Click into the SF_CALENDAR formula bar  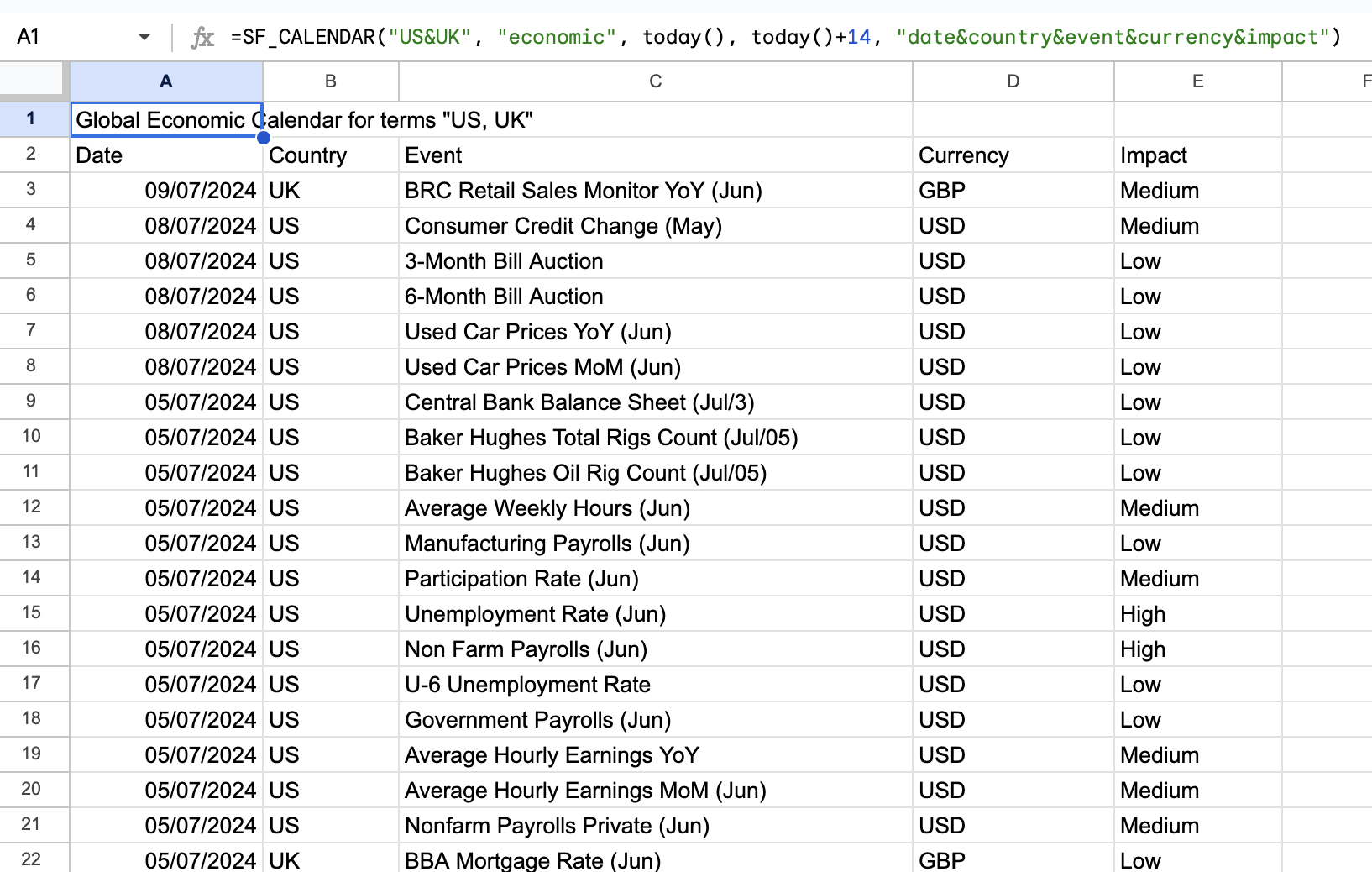pyautogui.click(x=785, y=37)
